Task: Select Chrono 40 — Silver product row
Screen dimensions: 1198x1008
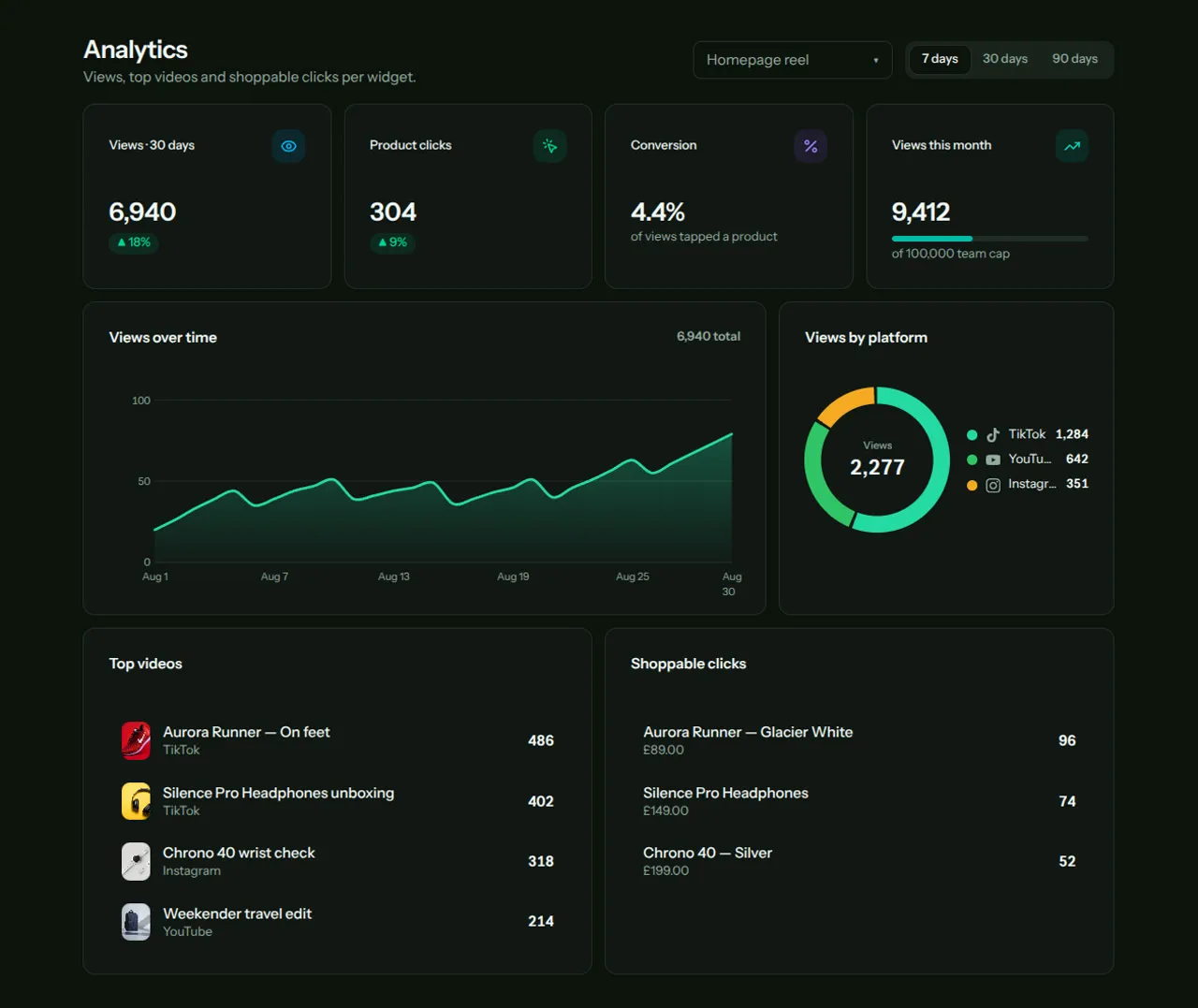Action: [859, 861]
